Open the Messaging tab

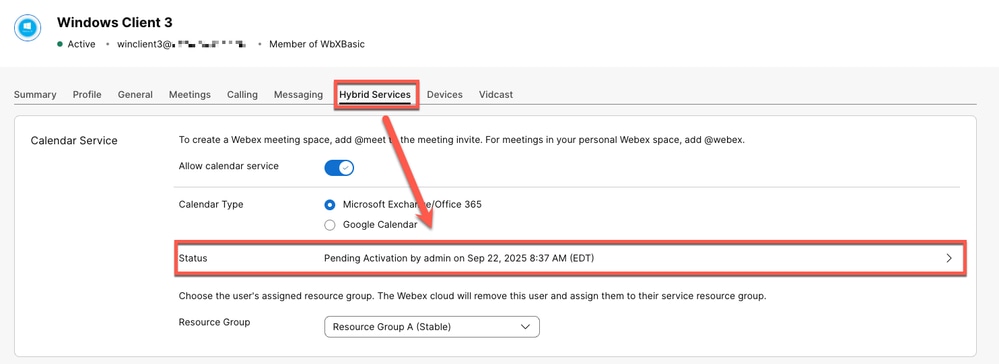tap(298, 94)
